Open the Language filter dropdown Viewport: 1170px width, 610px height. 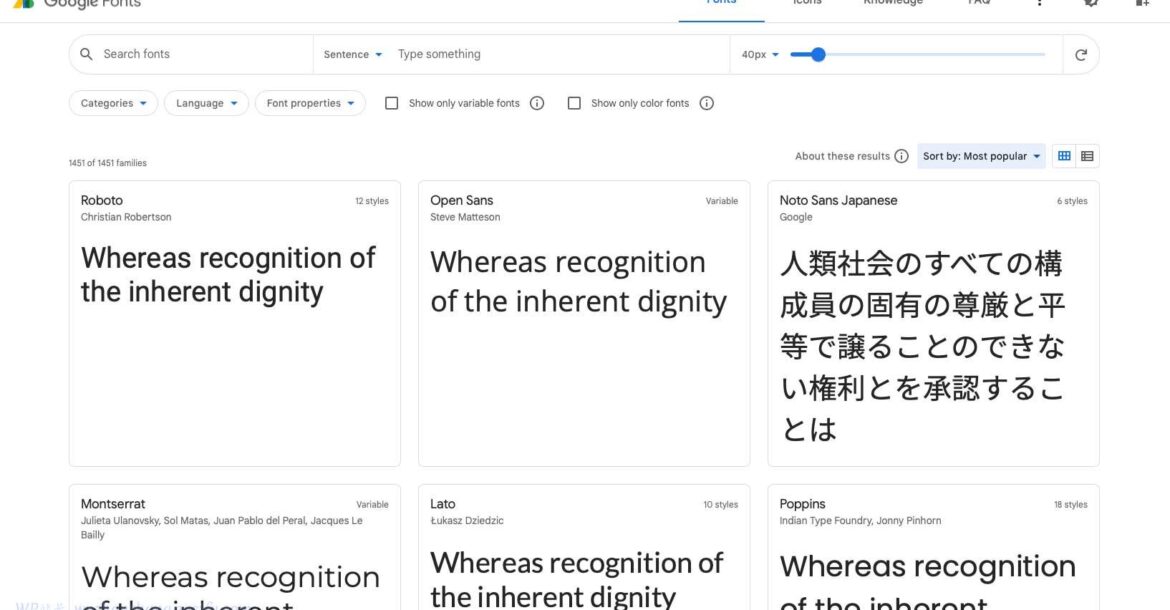coord(206,102)
